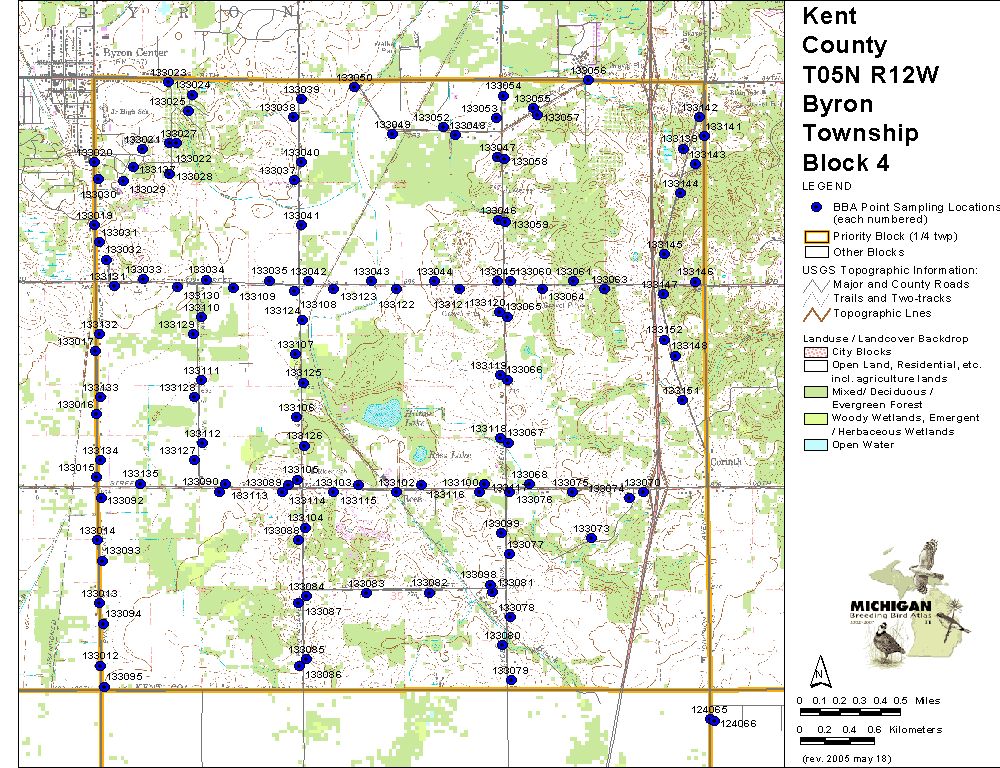Viewport: 1000px width, 768px height.
Task: Click the blue BBA point legend symbol
Action: 816,207
